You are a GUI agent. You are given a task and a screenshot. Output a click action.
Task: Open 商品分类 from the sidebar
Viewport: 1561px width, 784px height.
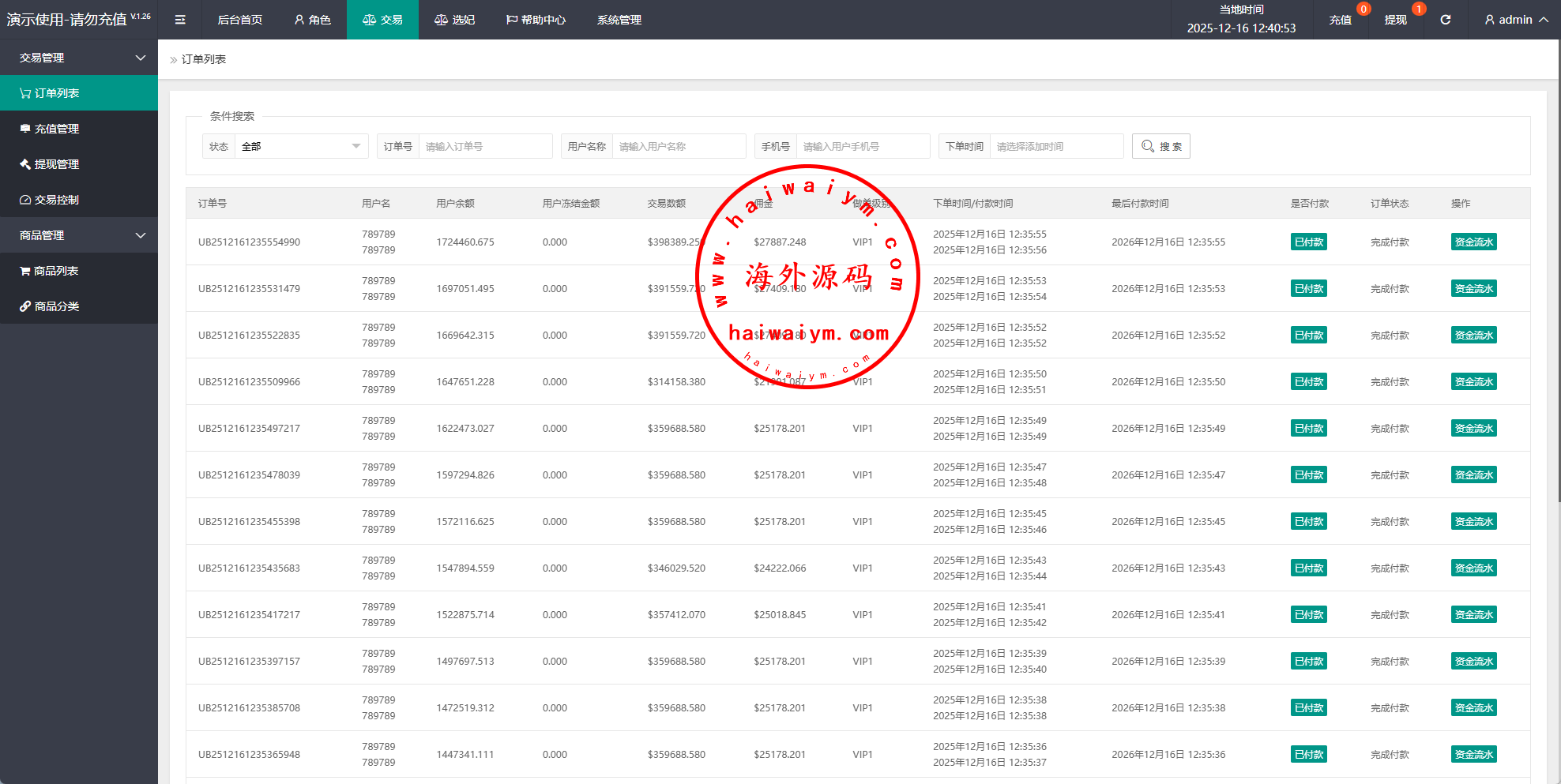pos(57,306)
